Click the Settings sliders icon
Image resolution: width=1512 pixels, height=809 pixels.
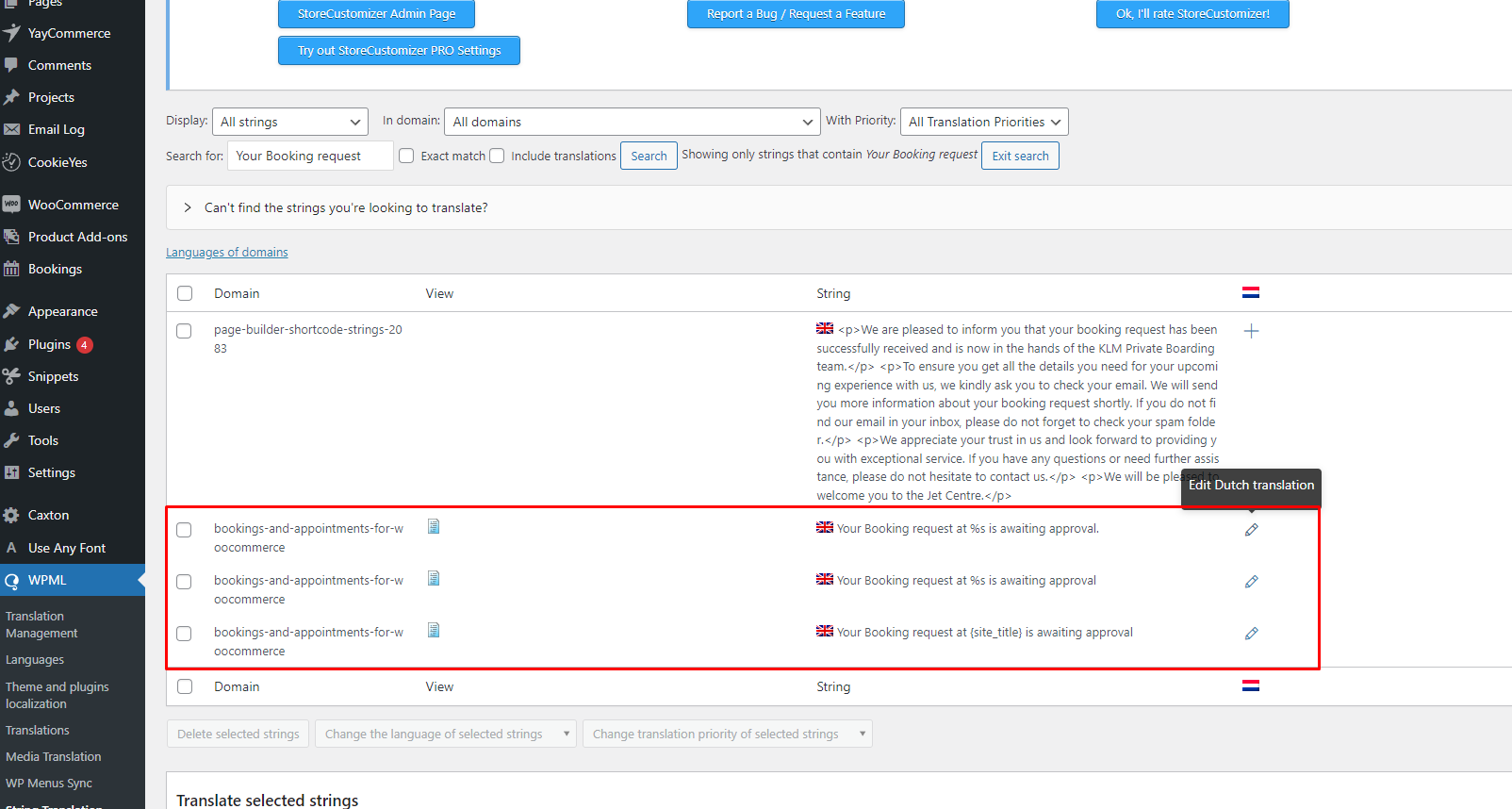coord(11,472)
